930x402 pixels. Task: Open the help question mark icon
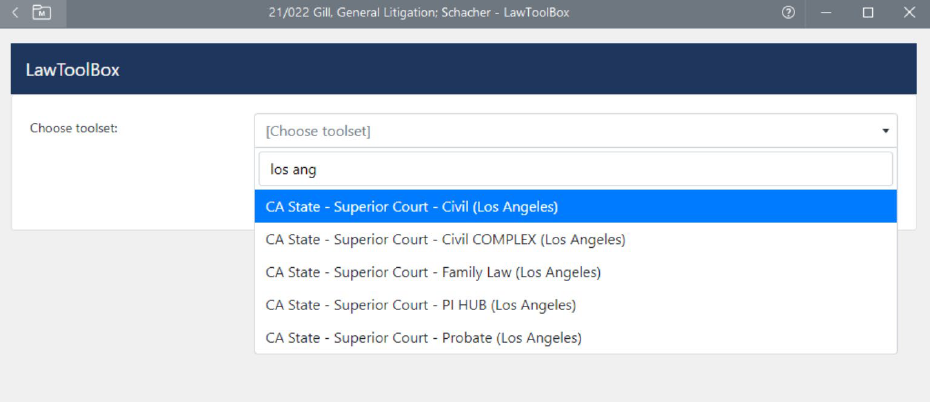[788, 12]
